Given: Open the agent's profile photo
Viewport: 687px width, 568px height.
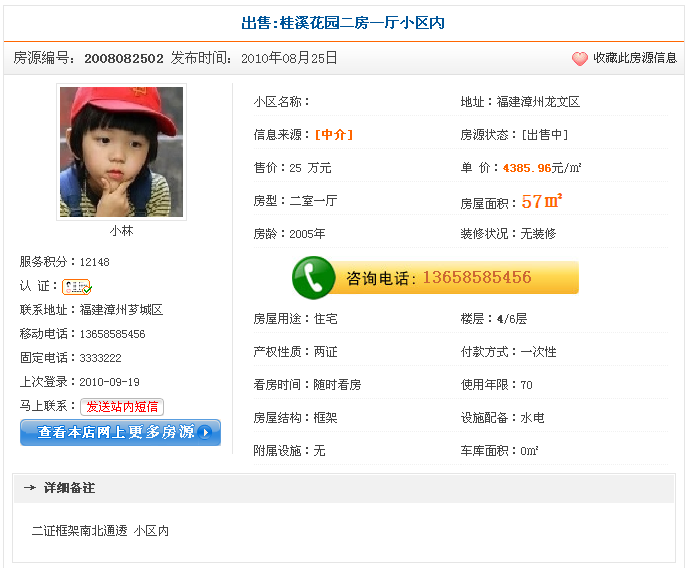Looking at the screenshot, I should (x=121, y=152).
